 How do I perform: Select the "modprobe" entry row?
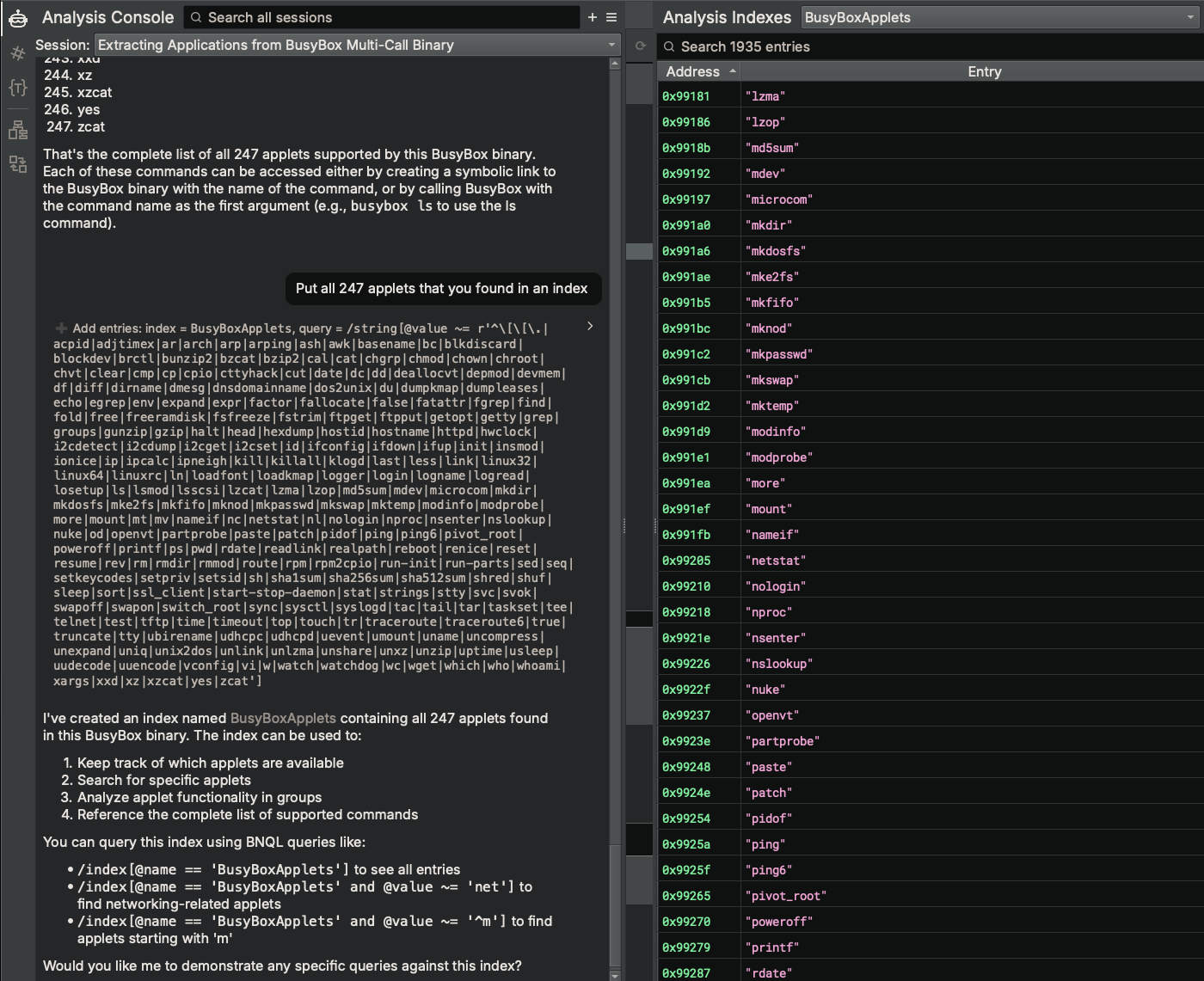(x=931, y=457)
